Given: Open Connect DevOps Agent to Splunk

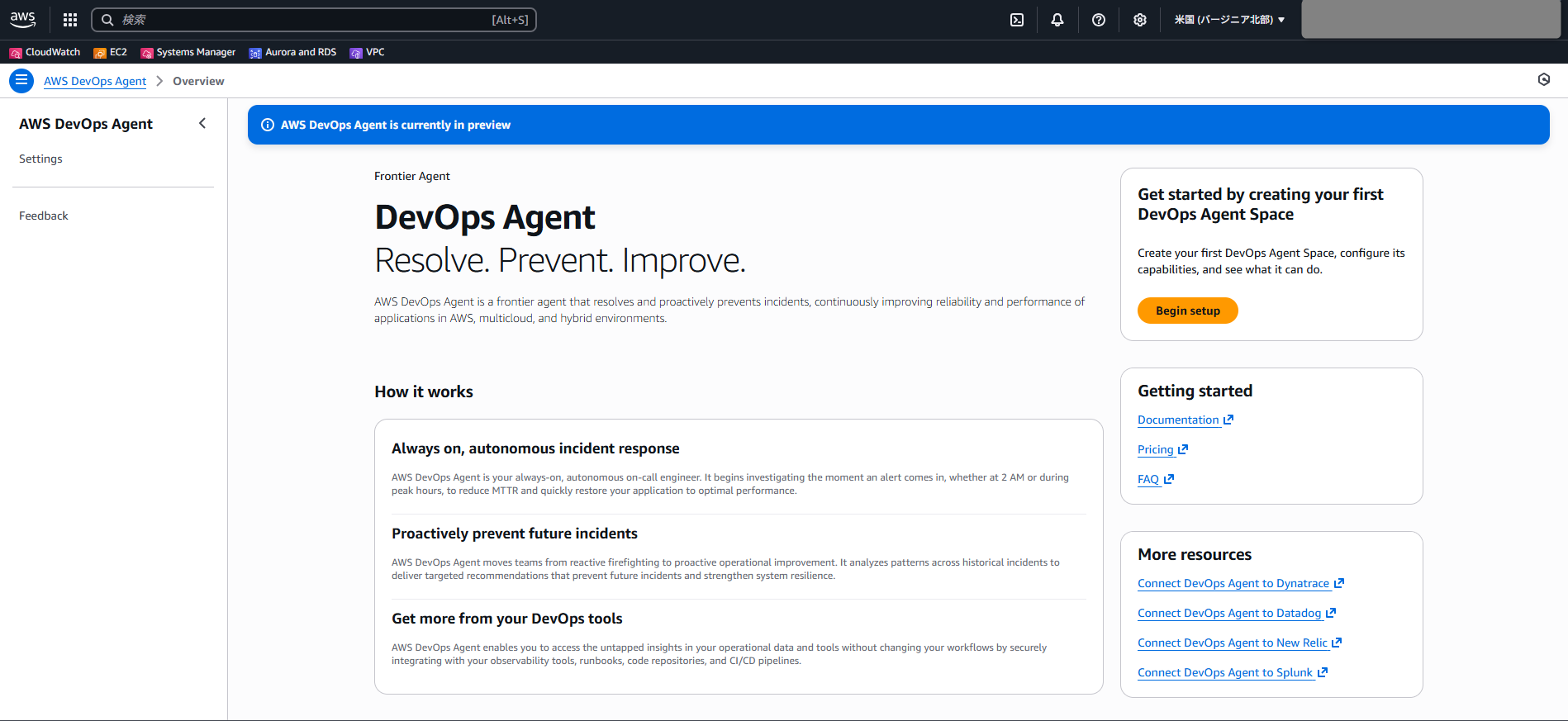Looking at the screenshot, I should pos(1225,672).
